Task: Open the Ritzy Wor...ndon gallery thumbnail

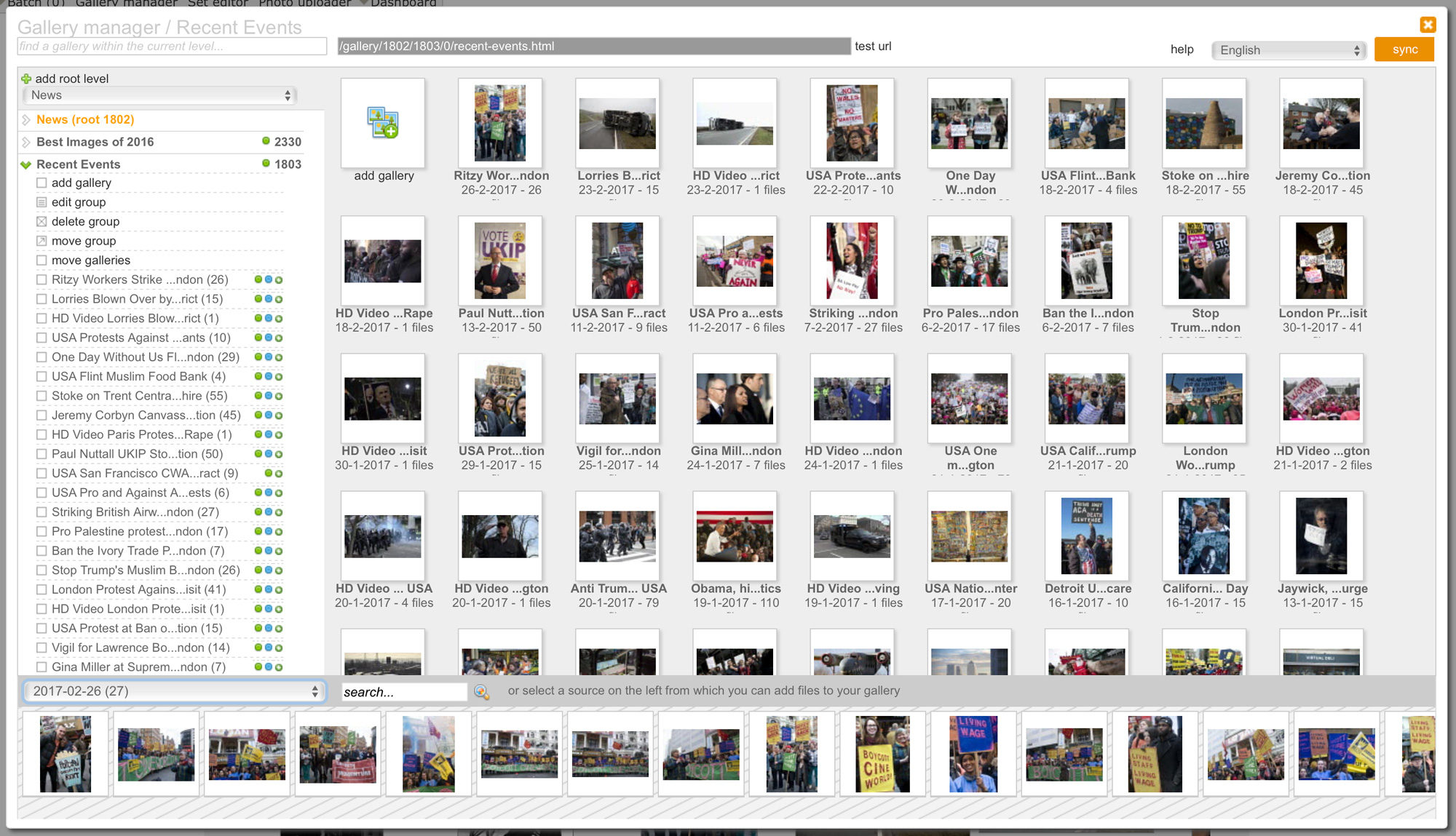Action: pos(500,123)
